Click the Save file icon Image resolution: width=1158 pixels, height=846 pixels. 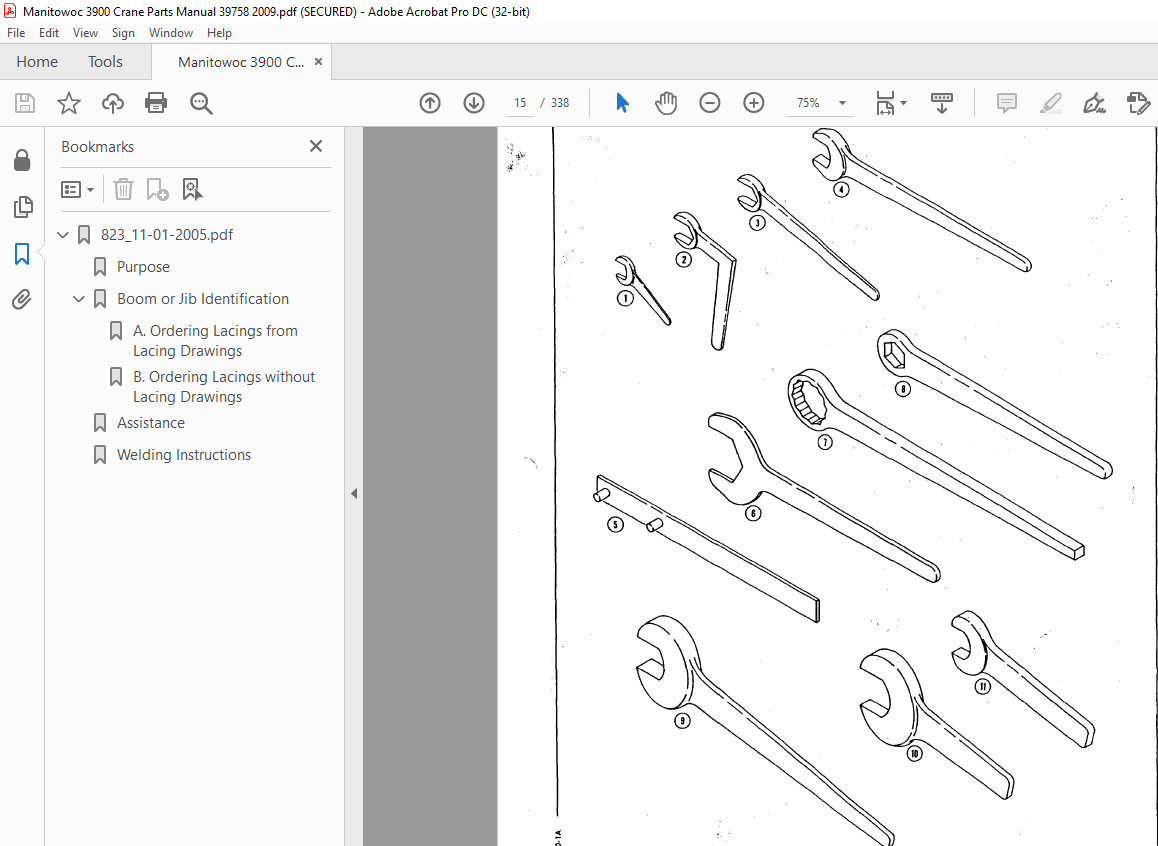pyautogui.click(x=25, y=103)
